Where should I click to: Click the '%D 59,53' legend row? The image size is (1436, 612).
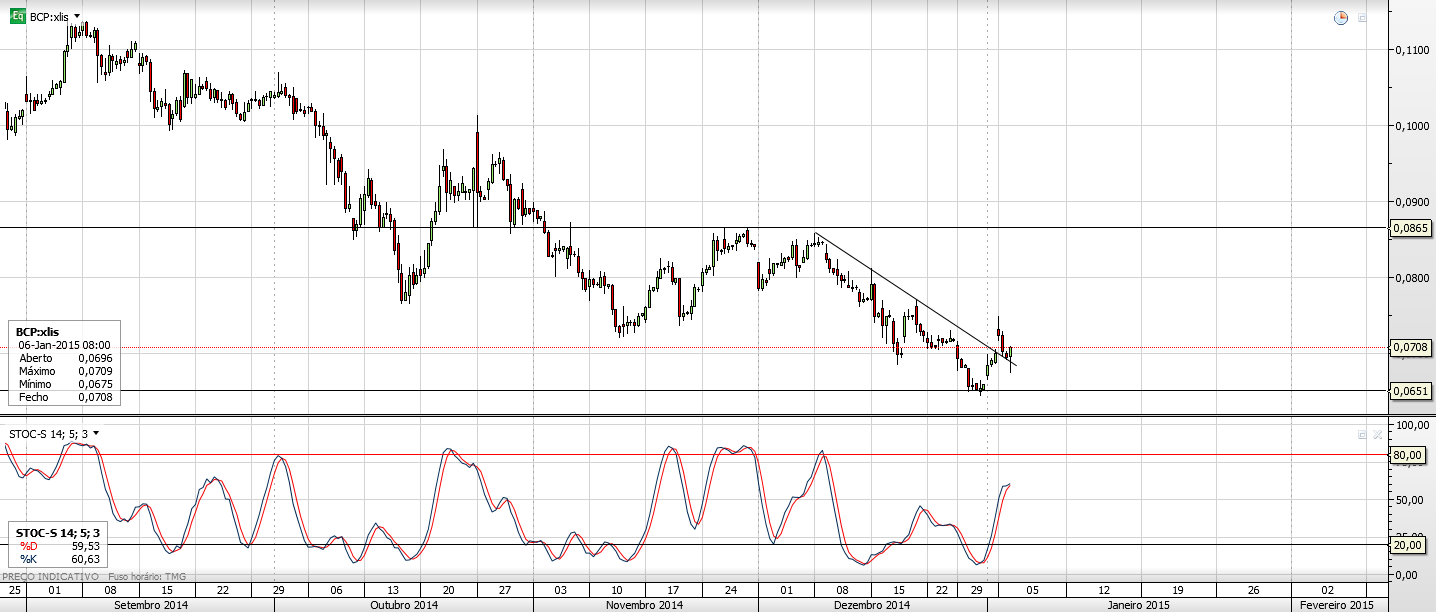click(60, 547)
